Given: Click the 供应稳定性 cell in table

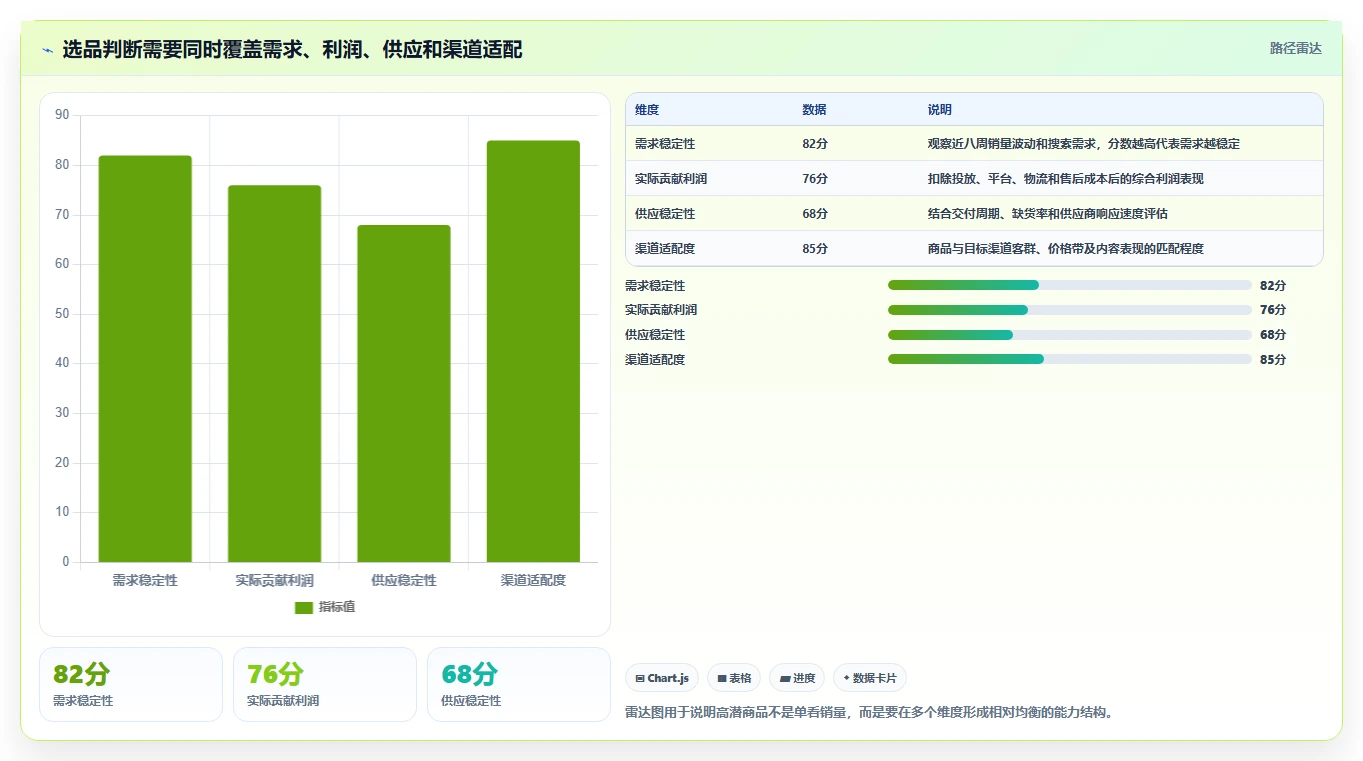Looking at the screenshot, I should click(x=665, y=214).
